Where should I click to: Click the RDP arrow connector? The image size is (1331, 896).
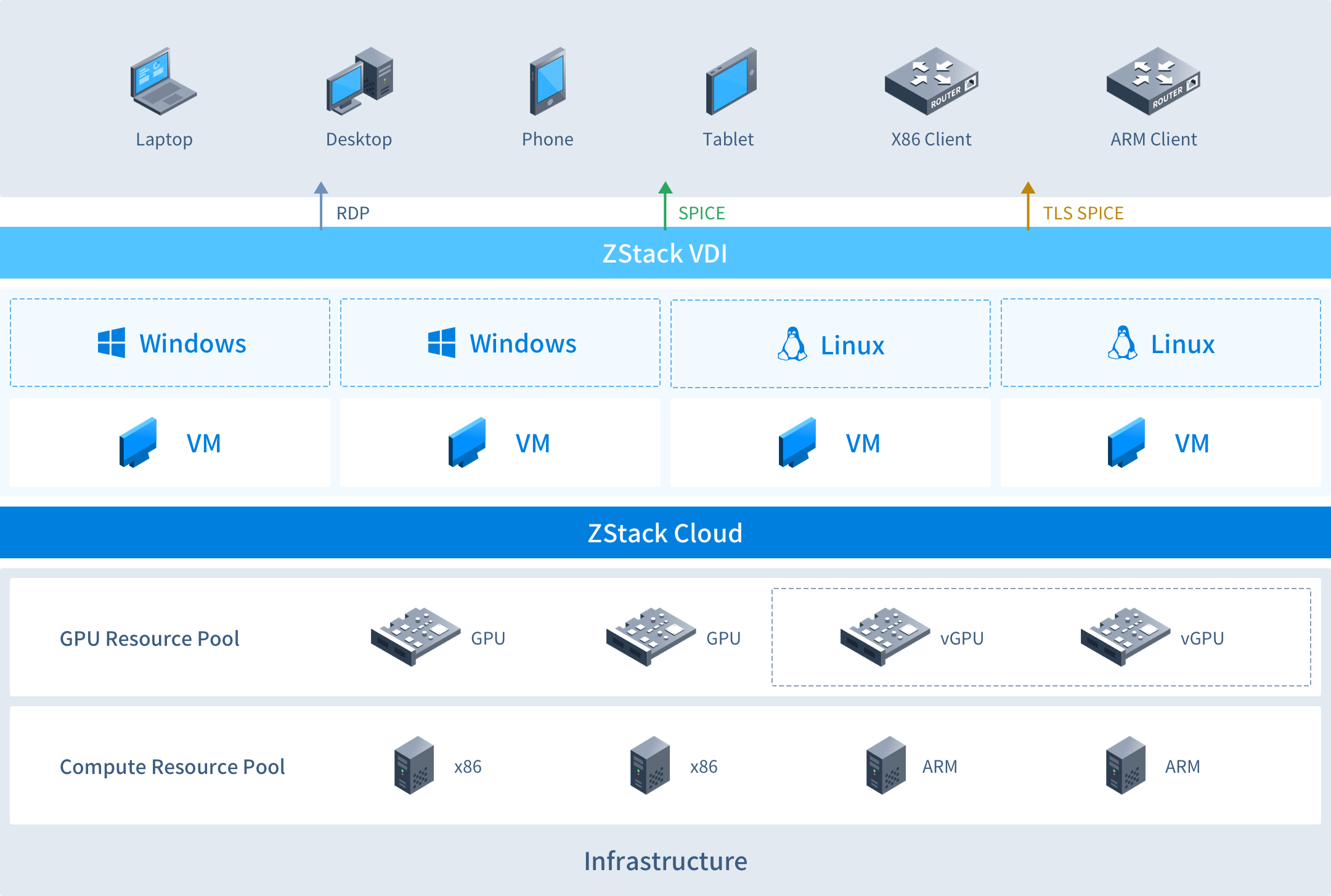[x=321, y=203]
